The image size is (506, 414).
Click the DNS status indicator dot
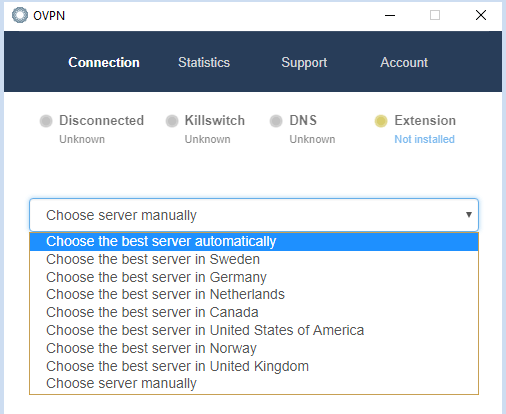click(276, 121)
